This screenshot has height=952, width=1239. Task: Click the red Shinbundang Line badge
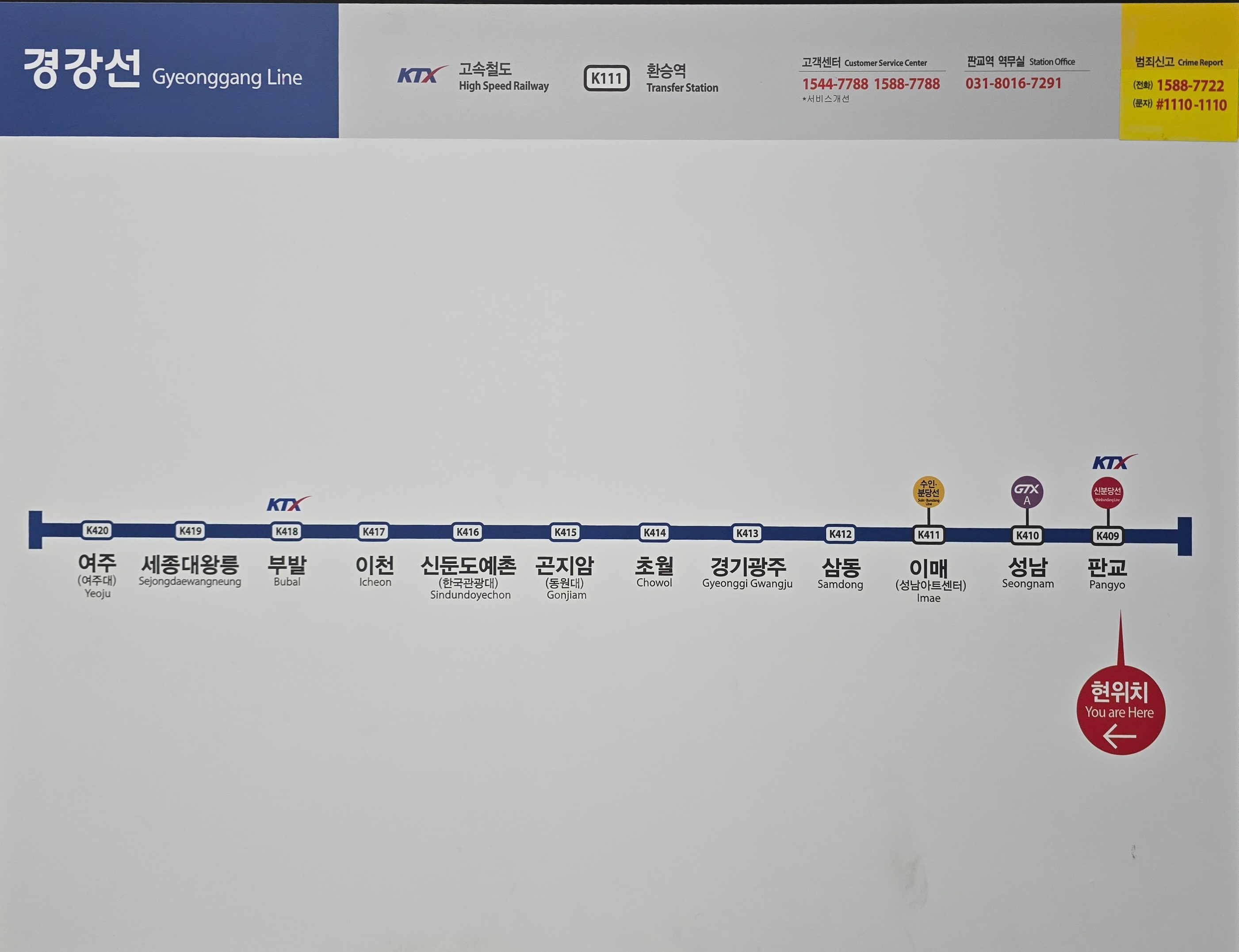pos(1107,493)
